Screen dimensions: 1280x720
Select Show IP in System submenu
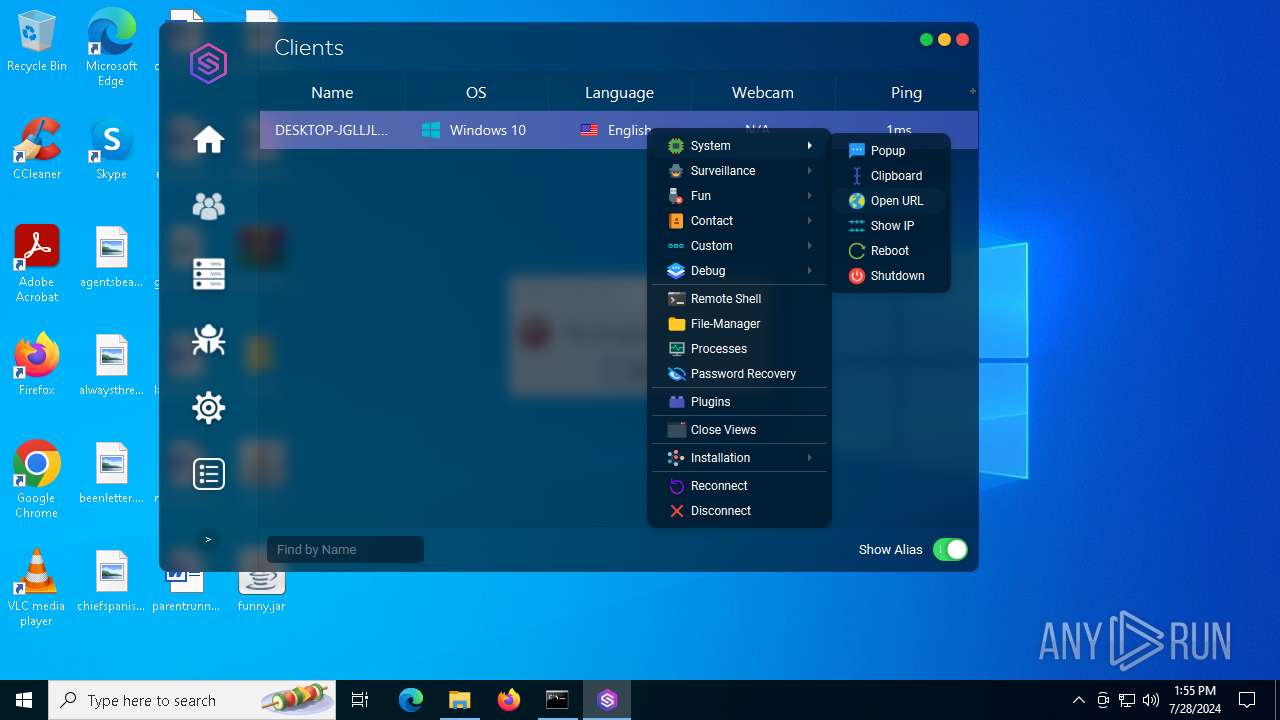tap(890, 226)
